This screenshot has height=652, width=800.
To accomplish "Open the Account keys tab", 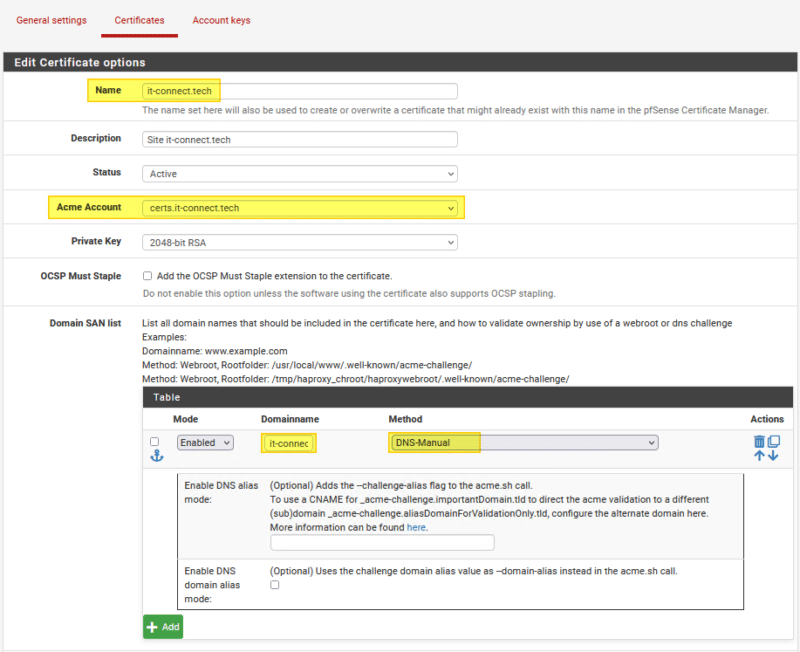I will pos(221,20).
